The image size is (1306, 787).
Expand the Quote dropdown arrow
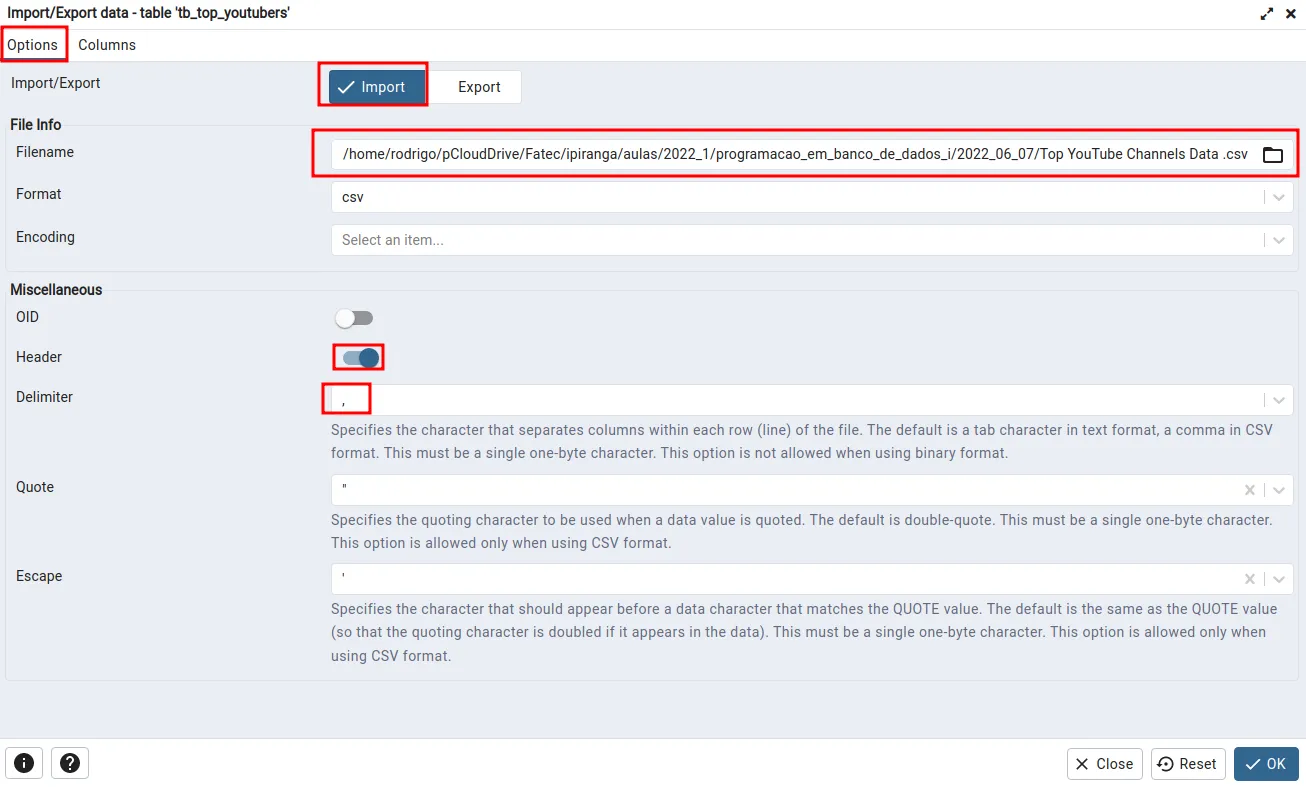1279,490
